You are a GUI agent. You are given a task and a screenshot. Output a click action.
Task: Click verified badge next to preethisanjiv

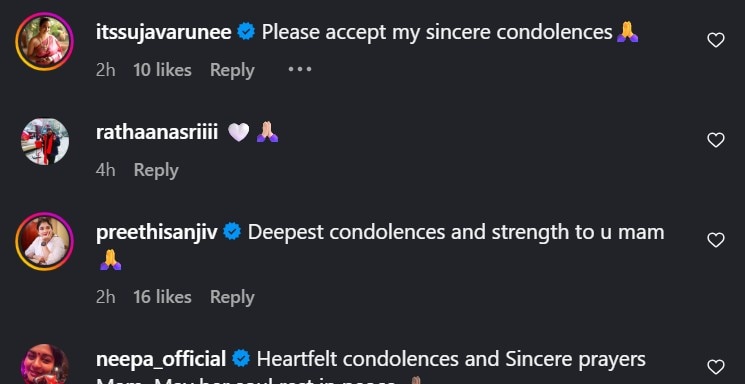pos(232,232)
